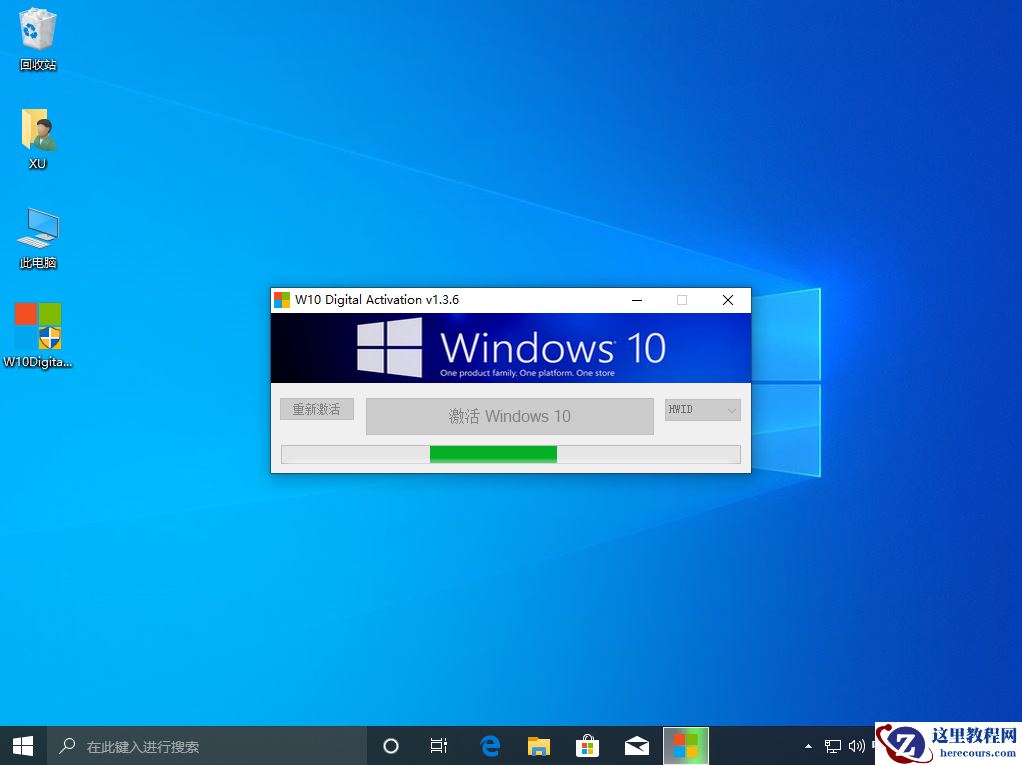Click the Windows 10 banner image
This screenshot has width=1022, height=765.
point(510,347)
